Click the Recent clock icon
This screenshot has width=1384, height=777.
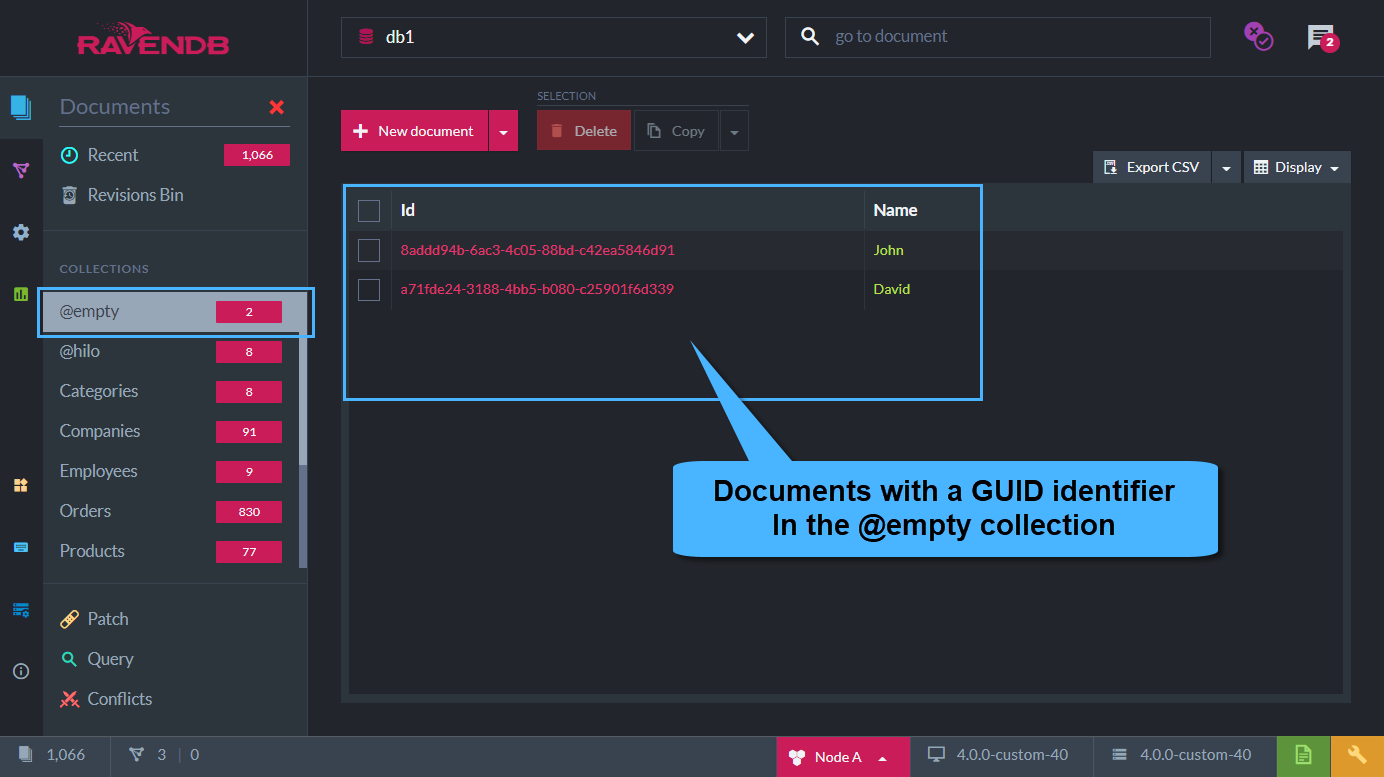69,155
